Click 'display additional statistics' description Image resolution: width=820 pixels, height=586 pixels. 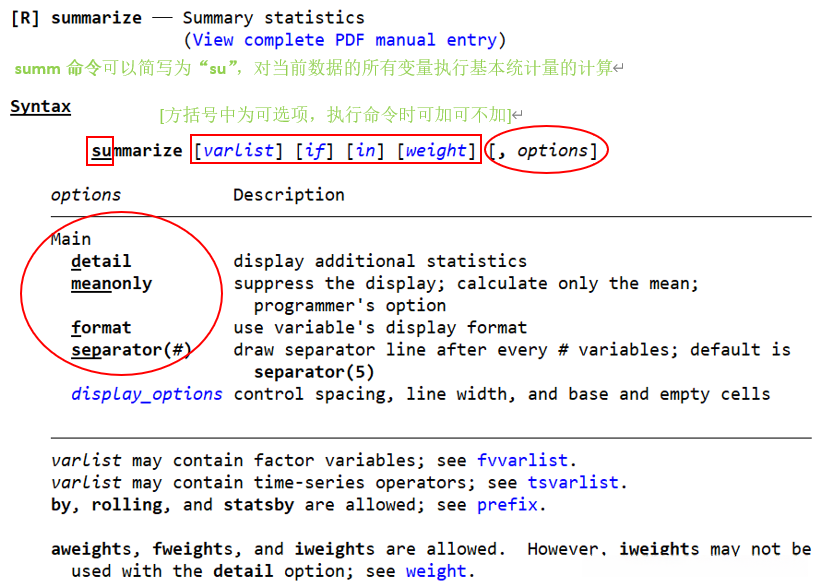pyautogui.click(x=380, y=261)
